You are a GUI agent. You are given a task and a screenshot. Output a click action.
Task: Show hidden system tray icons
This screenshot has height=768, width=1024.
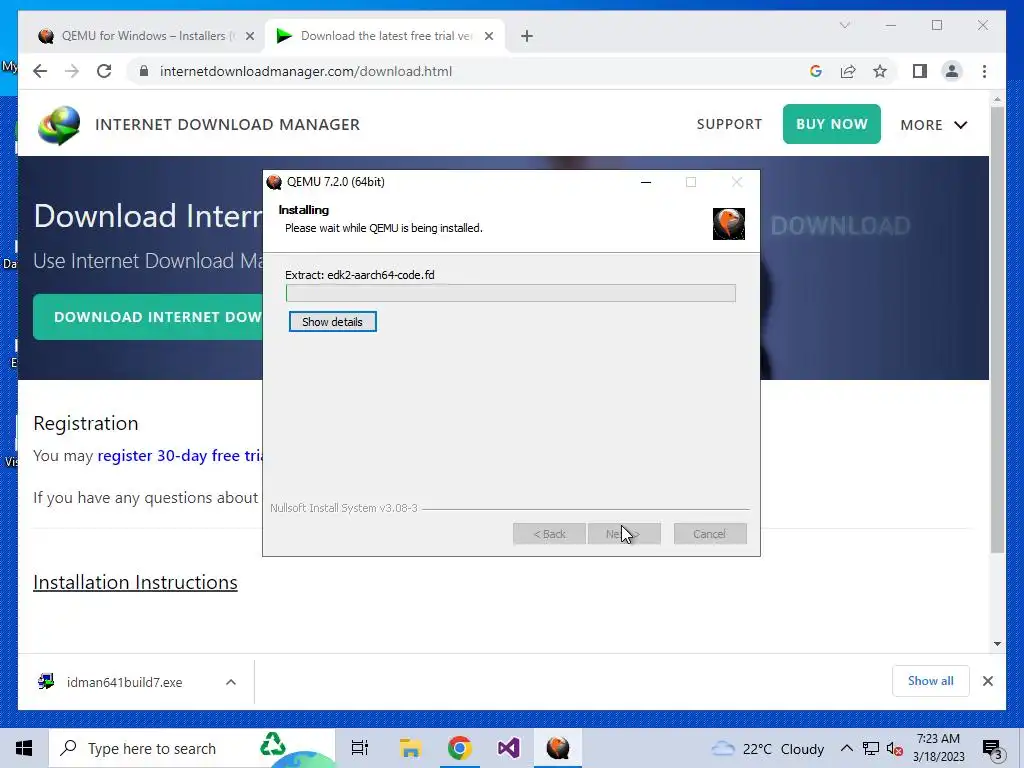[846, 748]
